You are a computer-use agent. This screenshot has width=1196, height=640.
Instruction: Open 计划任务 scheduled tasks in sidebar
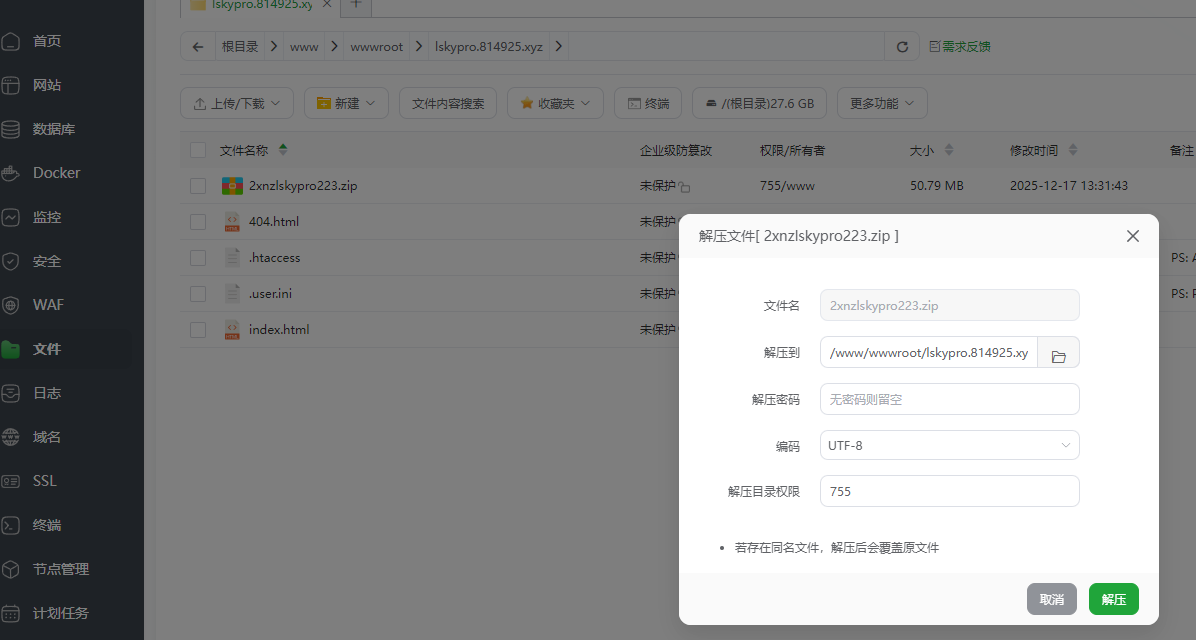point(60,612)
